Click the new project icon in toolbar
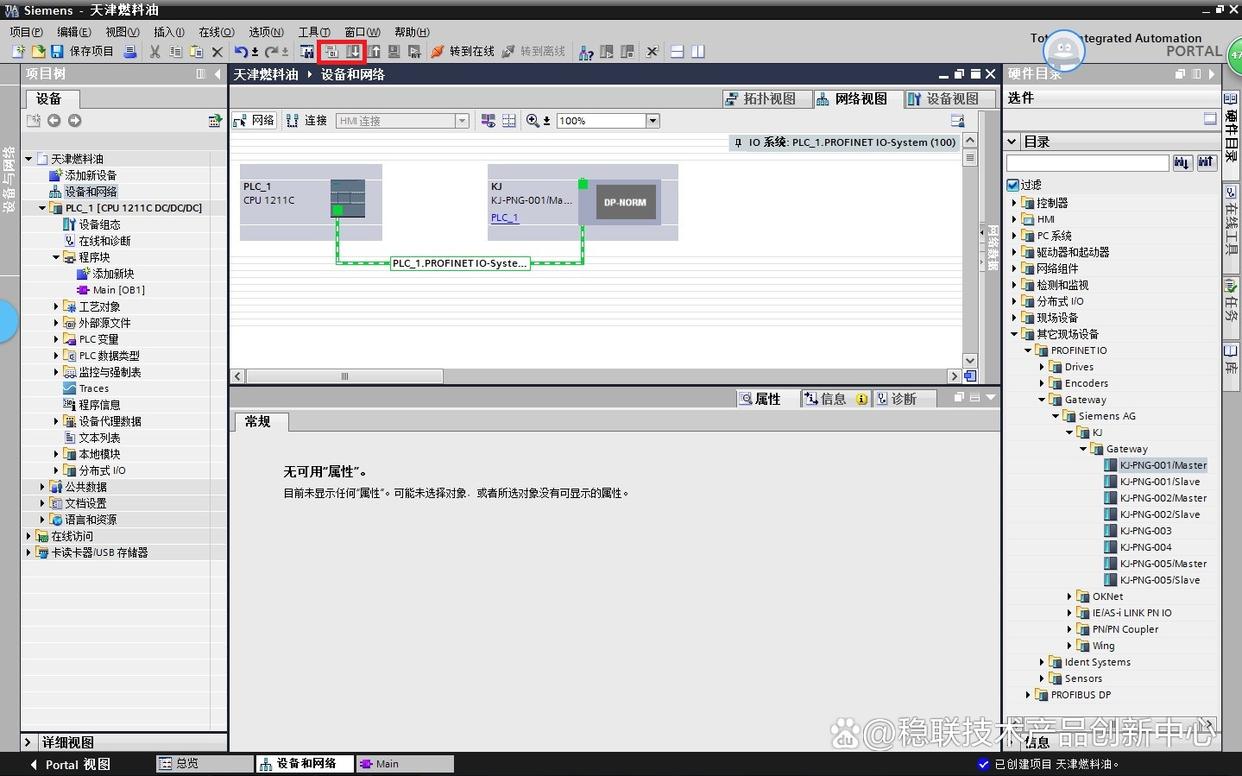The height and width of the screenshot is (776, 1242). 18,52
